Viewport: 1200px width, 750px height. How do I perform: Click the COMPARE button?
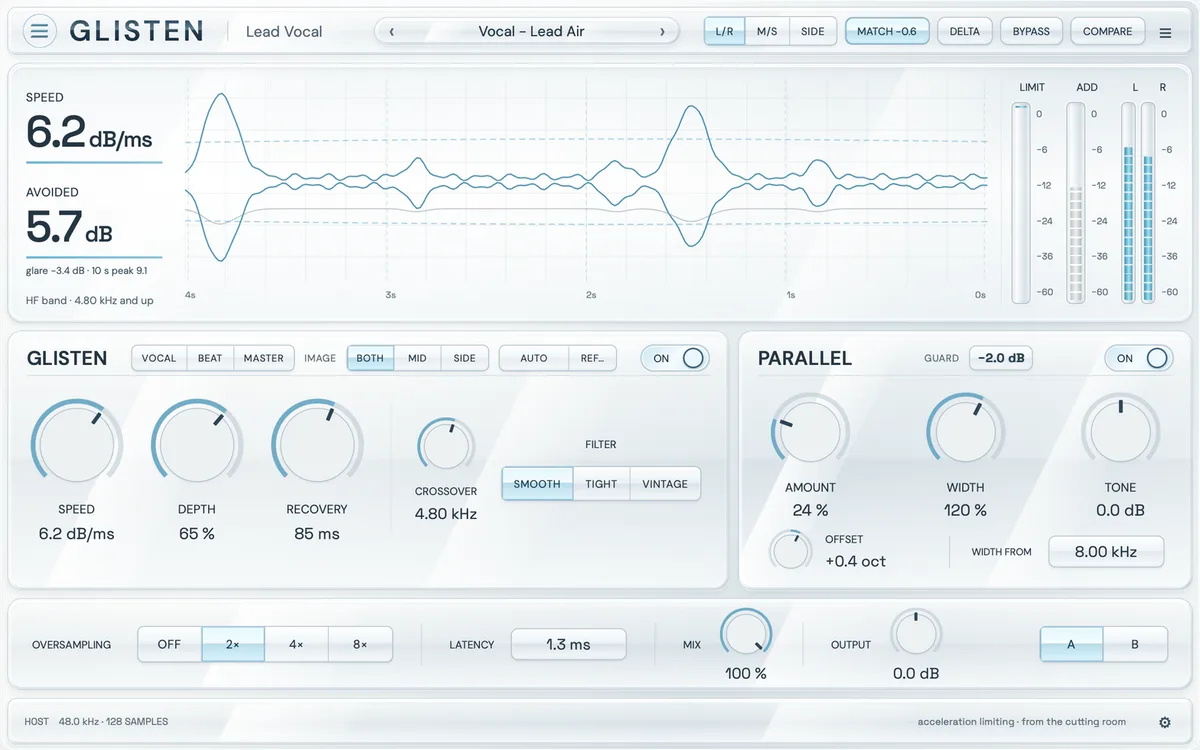point(1108,31)
